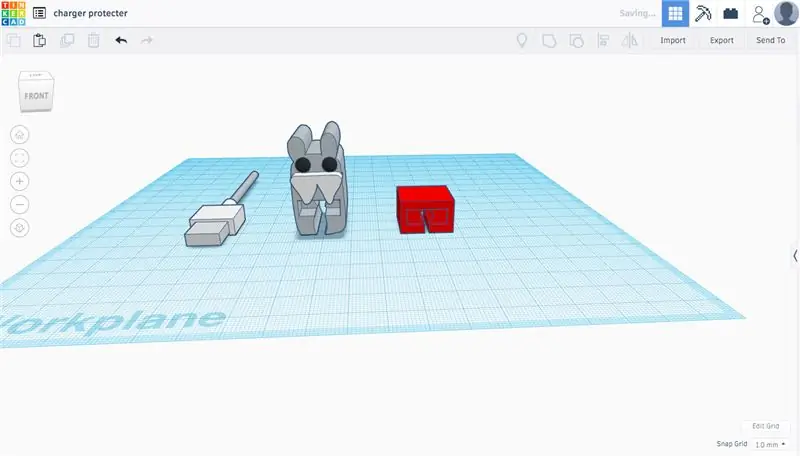Switch to 3D design grid view
This screenshot has height=456, width=800.
click(675, 13)
